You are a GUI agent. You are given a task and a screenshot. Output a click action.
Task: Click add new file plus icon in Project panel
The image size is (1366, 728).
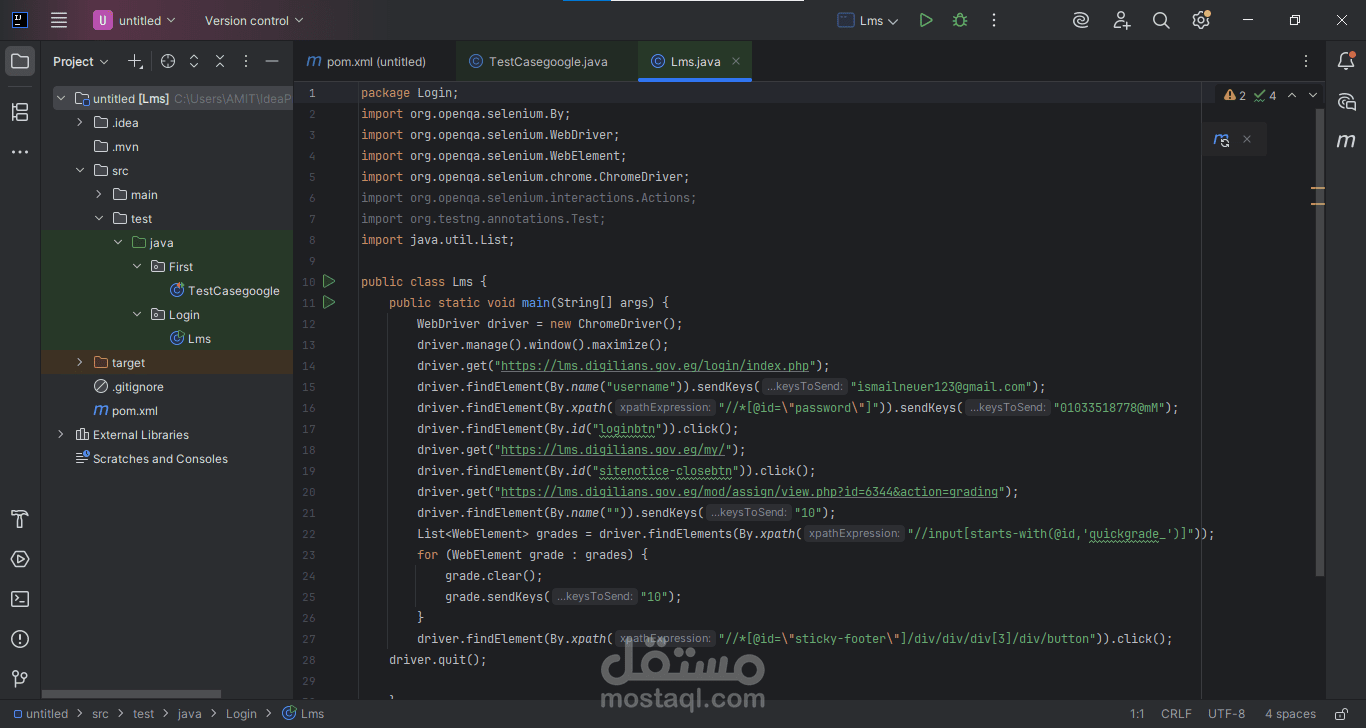click(x=136, y=62)
